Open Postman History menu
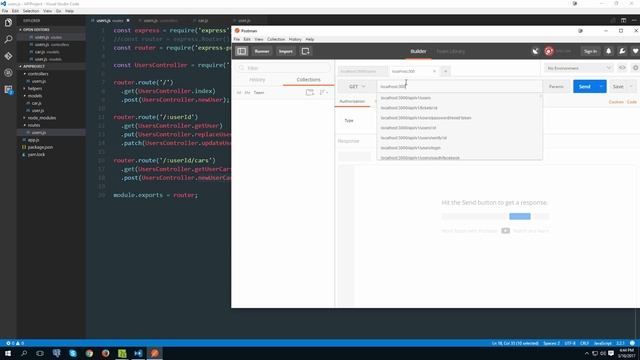 (295, 40)
